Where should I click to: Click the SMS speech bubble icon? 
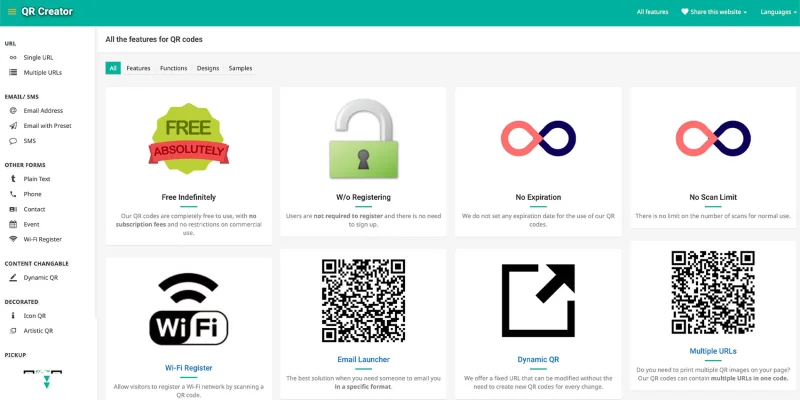tap(13, 141)
